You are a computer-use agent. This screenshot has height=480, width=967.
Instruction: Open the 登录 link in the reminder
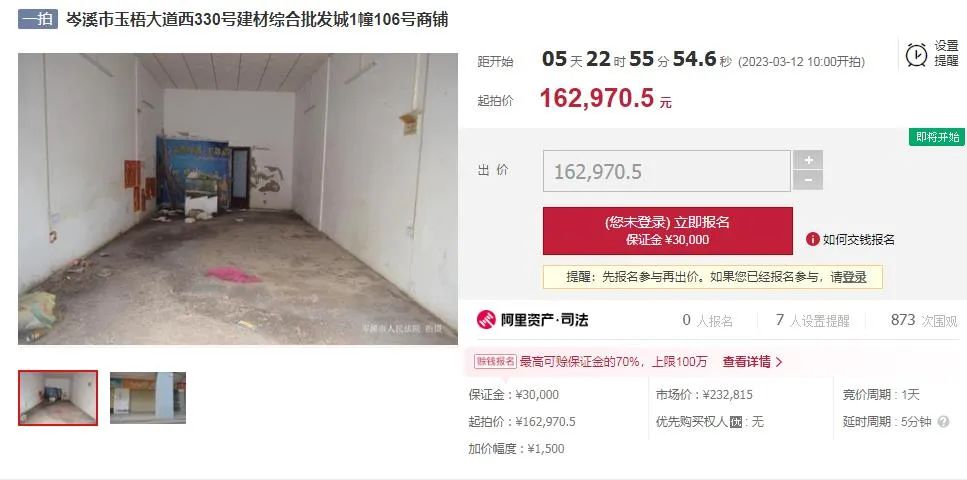(x=855, y=277)
